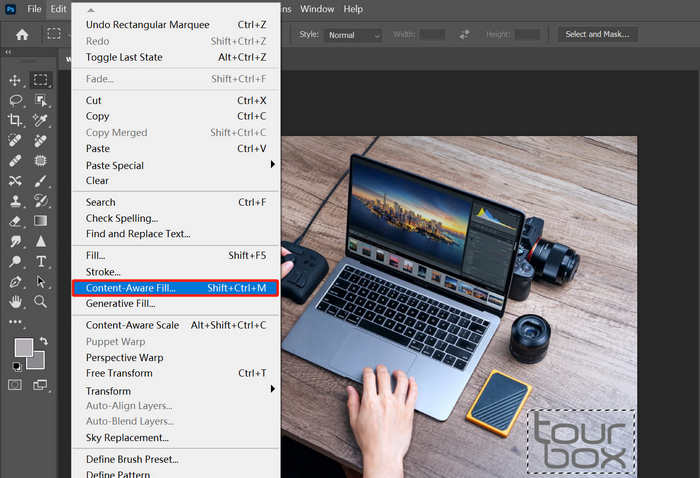Toggle Quick Mask mode
Viewport: 700px width, 478px height.
[15, 385]
